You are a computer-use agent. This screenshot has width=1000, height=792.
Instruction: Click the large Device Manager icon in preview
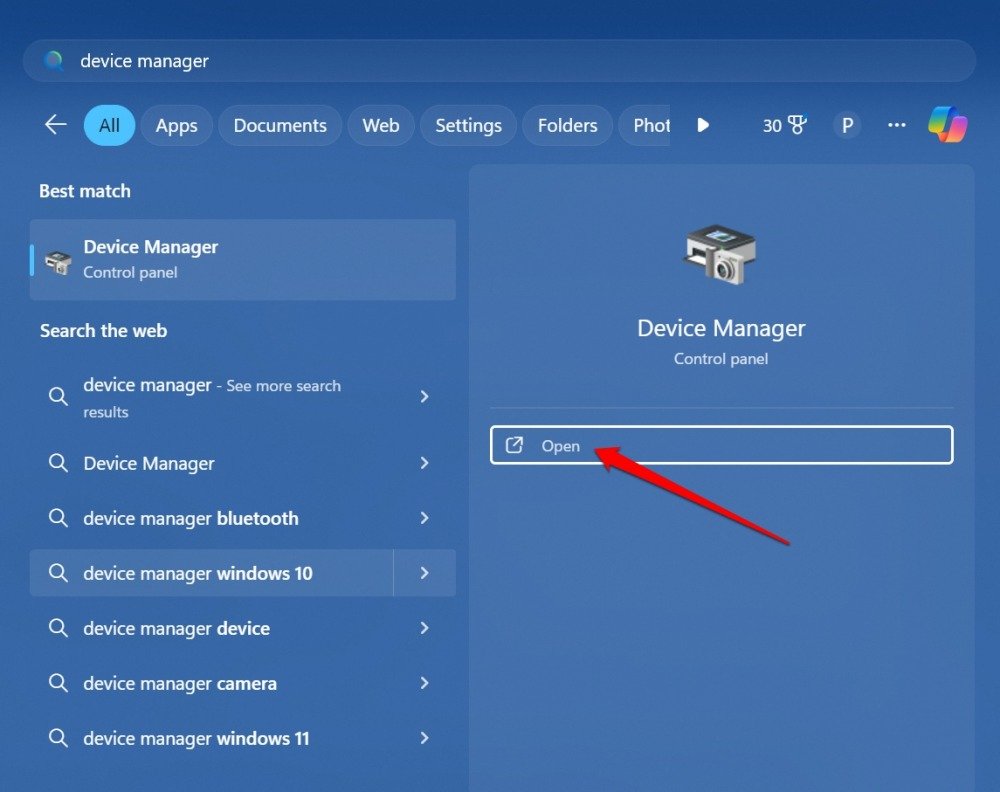(x=721, y=254)
